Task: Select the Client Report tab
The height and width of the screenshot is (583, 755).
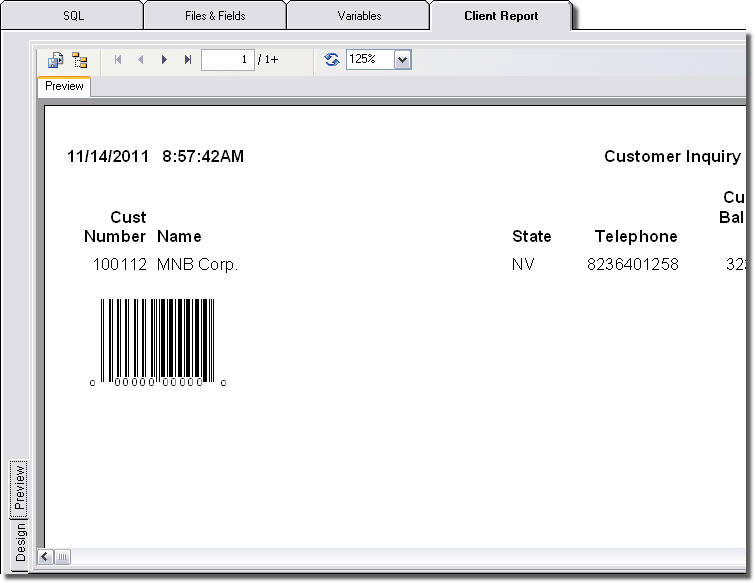Action: [501, 16]
